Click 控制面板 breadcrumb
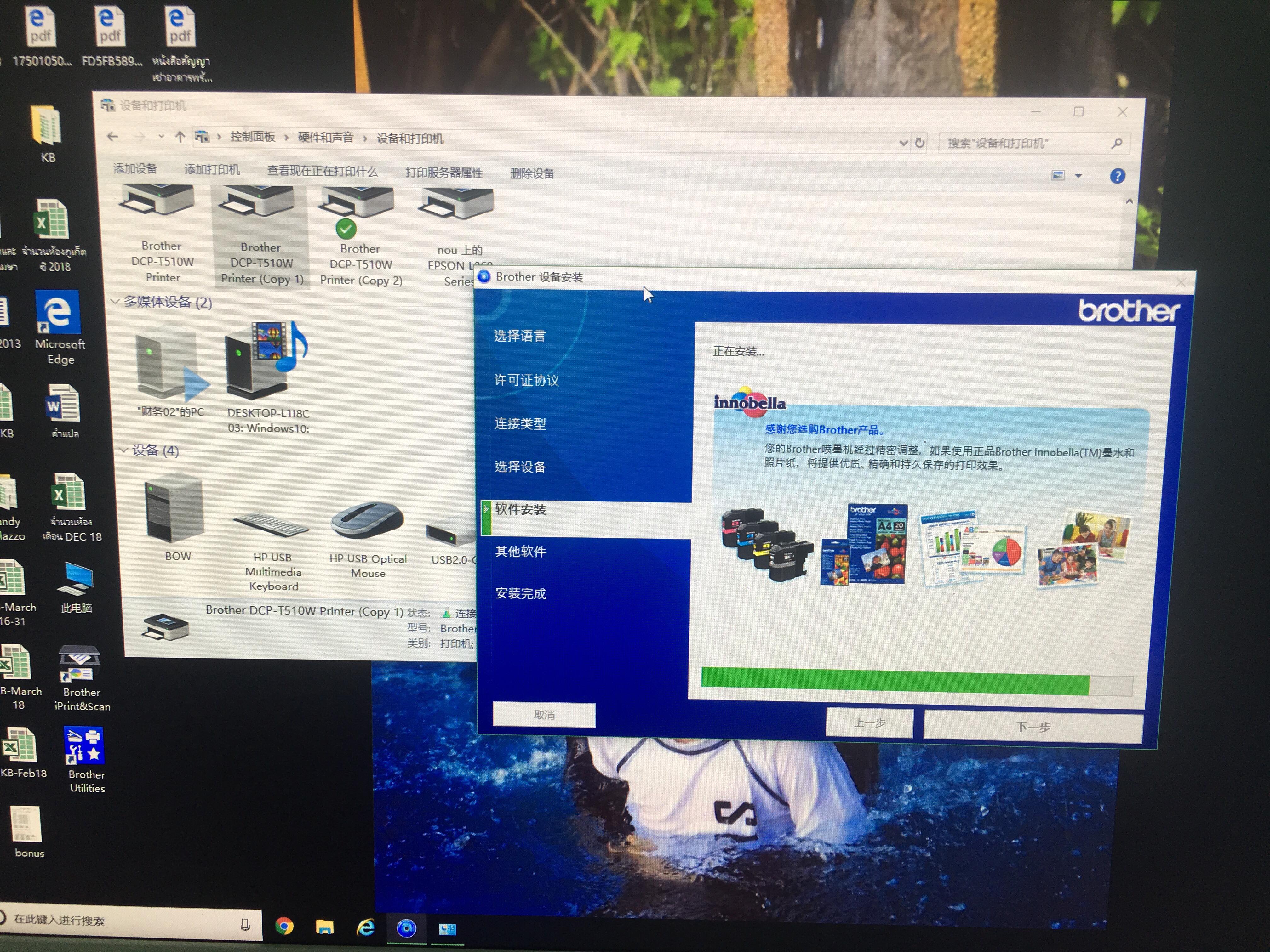 tap(253, 137)
